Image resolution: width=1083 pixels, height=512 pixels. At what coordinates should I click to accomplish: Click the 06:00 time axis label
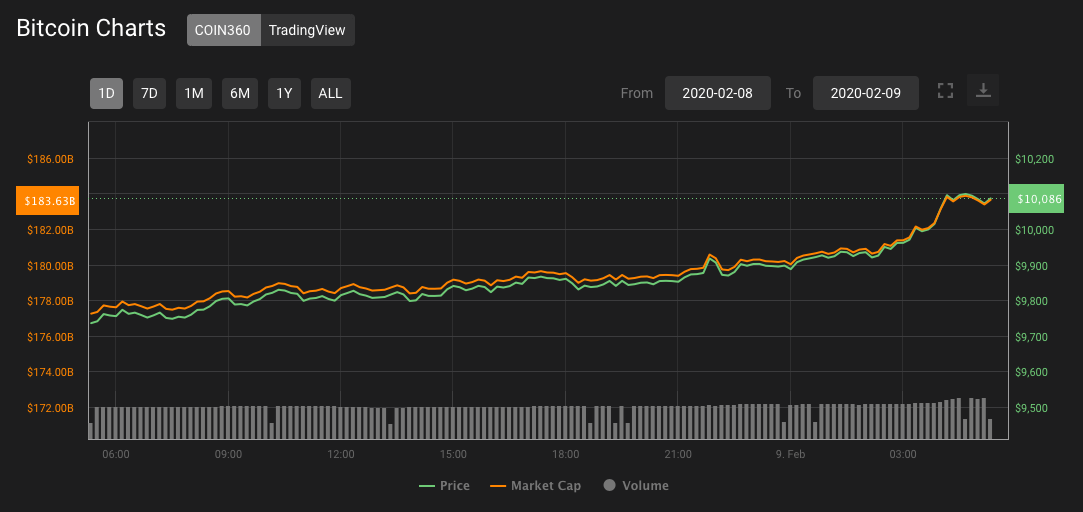(x=115, y=455)
